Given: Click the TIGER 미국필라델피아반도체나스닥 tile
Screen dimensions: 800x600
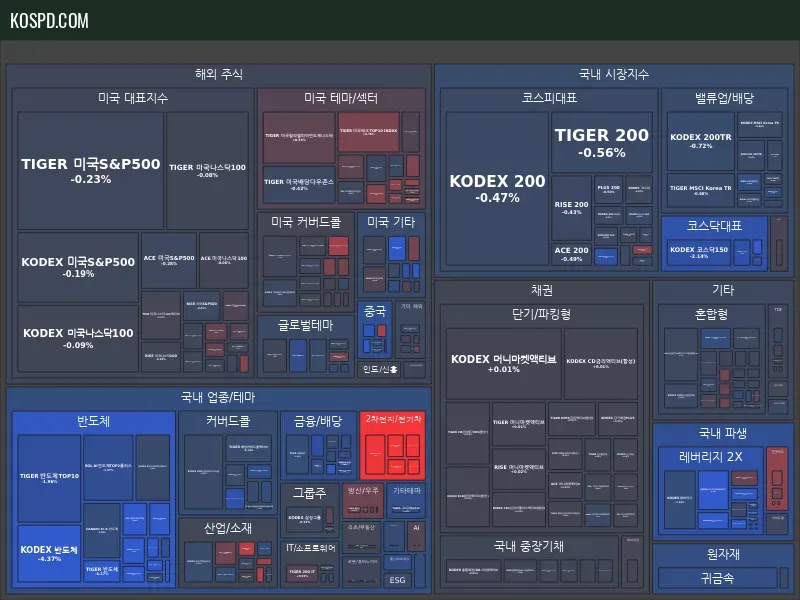Looking at the screenshot, I should coord(299,137).
